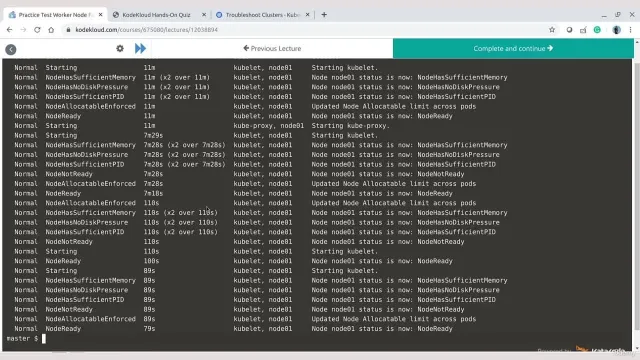Open a new browser tab
Viewport: 640px width, 360px height.
(x=324, y=15)
